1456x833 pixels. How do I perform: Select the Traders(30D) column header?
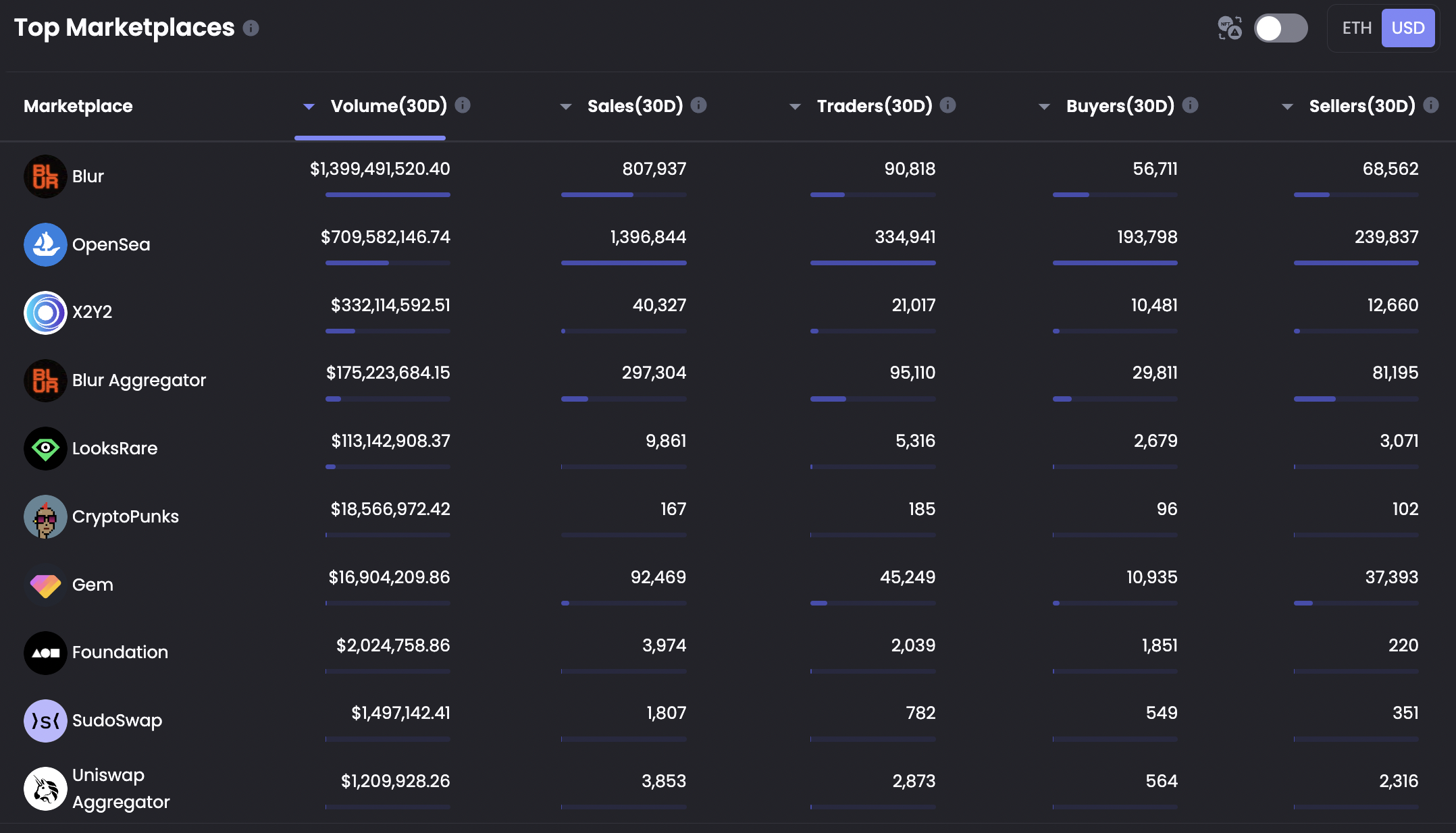(874, 106)
